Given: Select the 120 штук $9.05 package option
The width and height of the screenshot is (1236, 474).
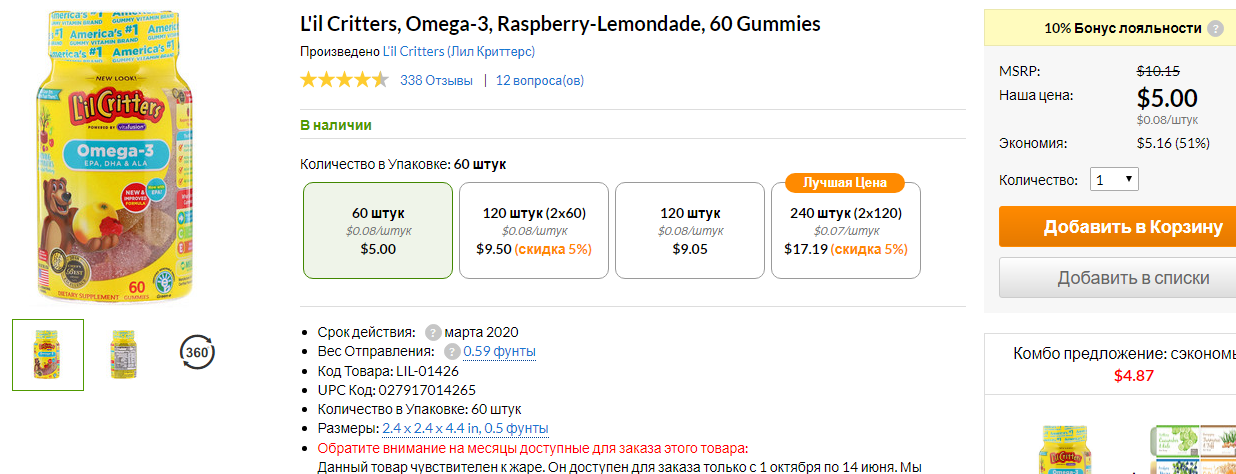Looking at the screenshot, I should point(690,230).
